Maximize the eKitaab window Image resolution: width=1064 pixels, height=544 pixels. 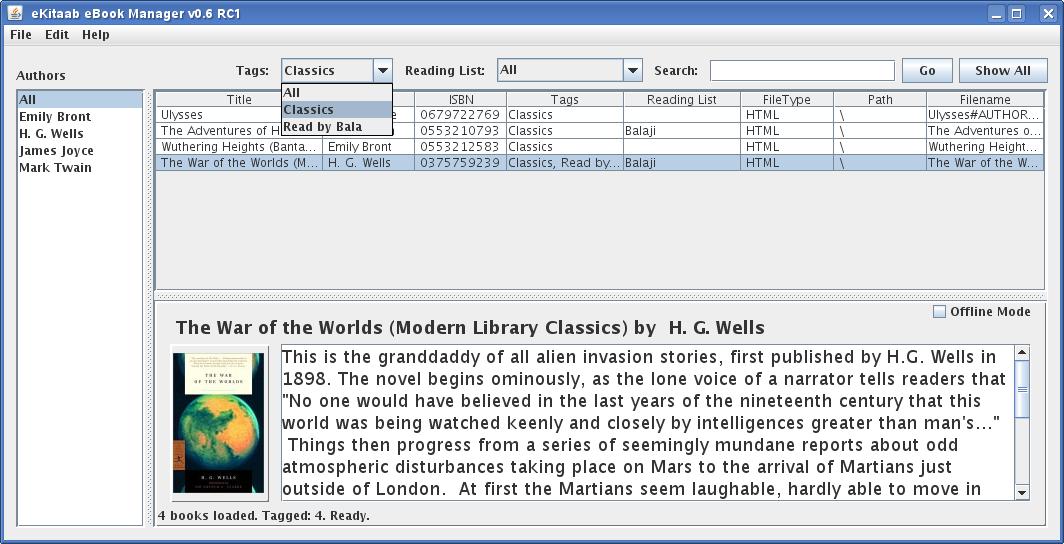(1017, 13)
